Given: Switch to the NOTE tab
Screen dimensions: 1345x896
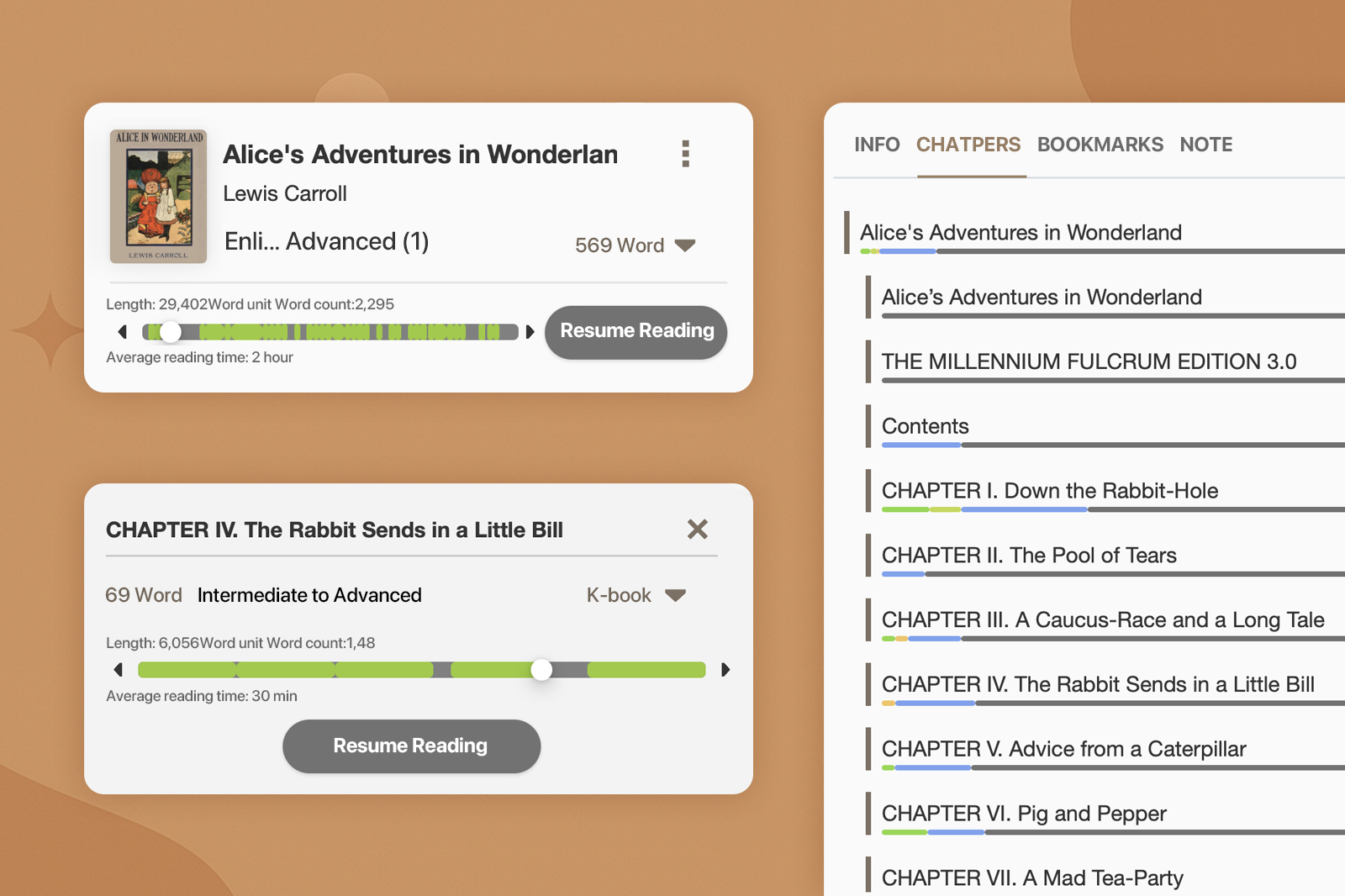Looking at the screenshot, I should [x=1206, y=145].
